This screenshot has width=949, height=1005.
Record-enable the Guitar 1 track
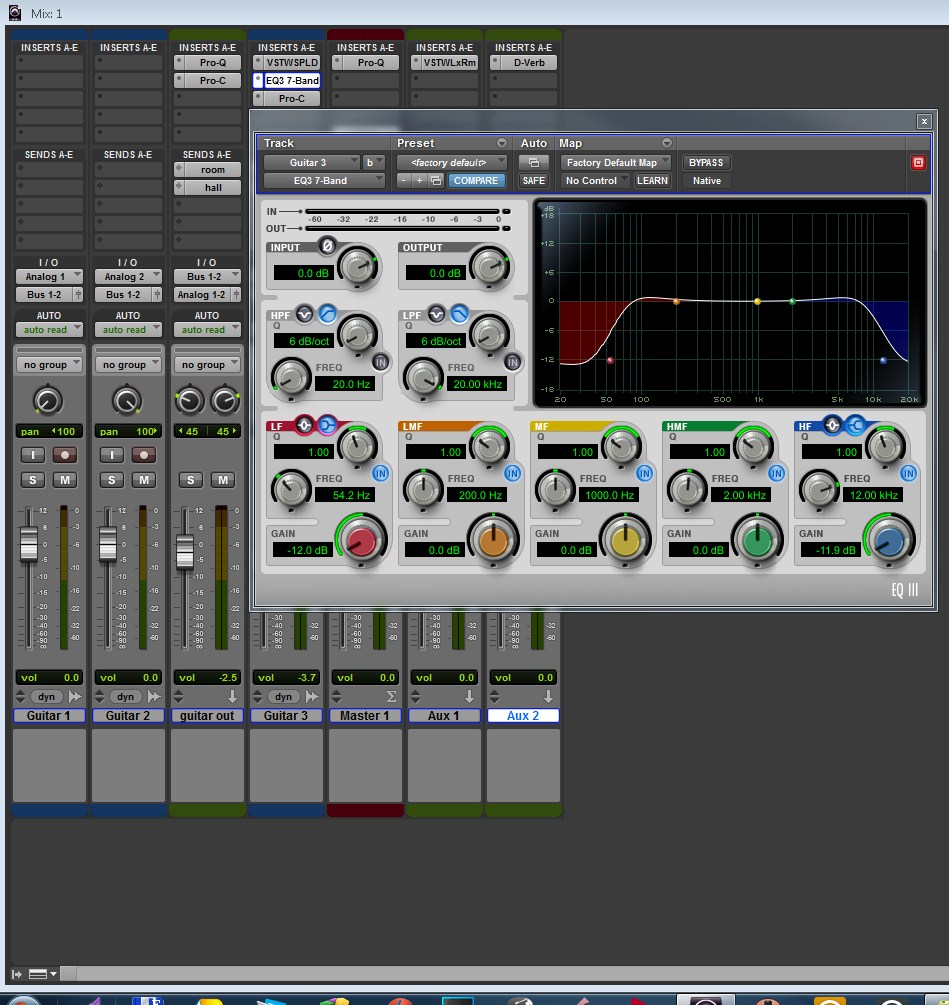point(65,455)
